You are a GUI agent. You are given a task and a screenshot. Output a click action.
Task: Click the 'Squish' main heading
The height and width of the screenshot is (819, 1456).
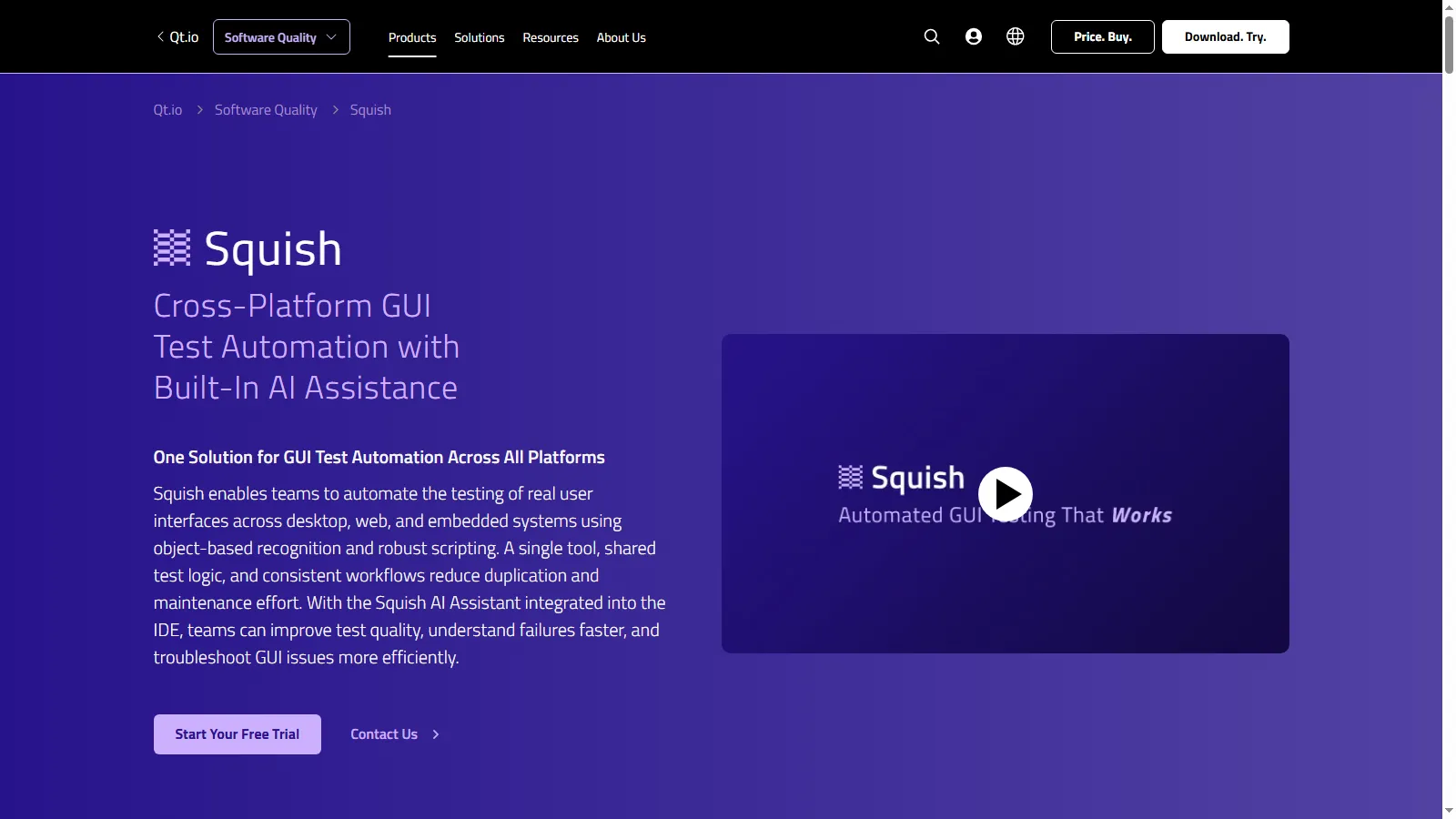click(x=273, y=248)
